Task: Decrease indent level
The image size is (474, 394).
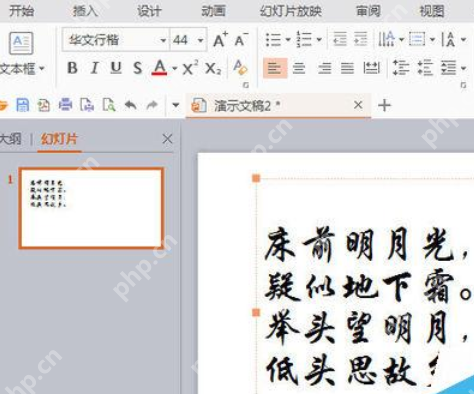Action: (340, 39)
